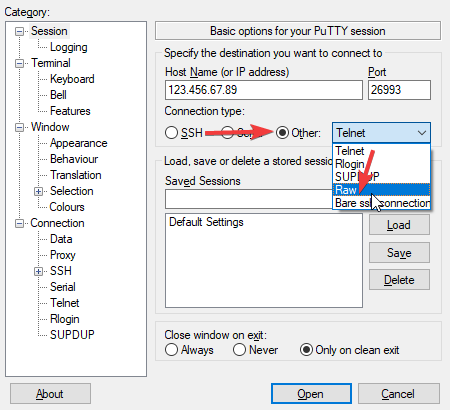Viewport: 450px width, 410px height.
Task: Open the SUPDUP category in tree
Action: click(72, 335)
